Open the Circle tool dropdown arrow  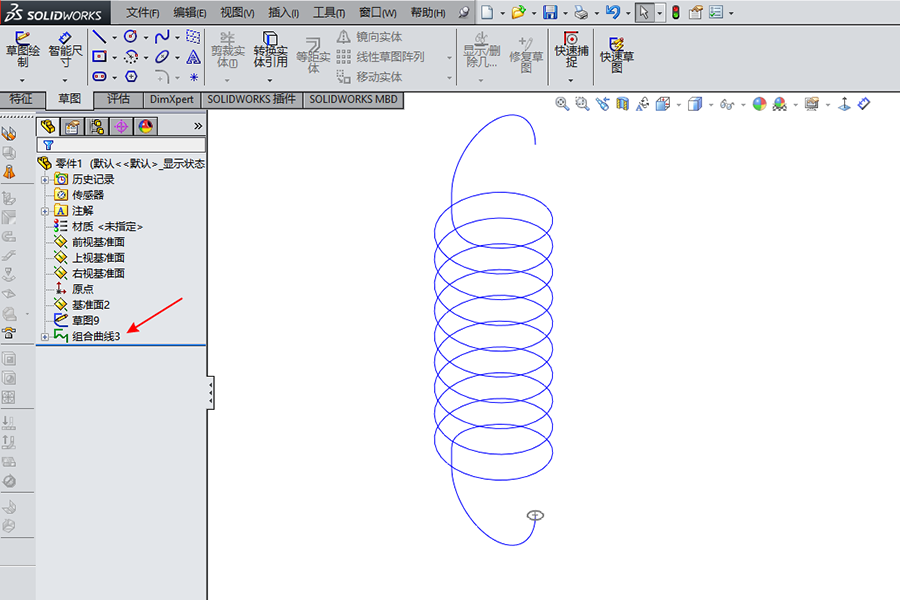click(146, 37)
